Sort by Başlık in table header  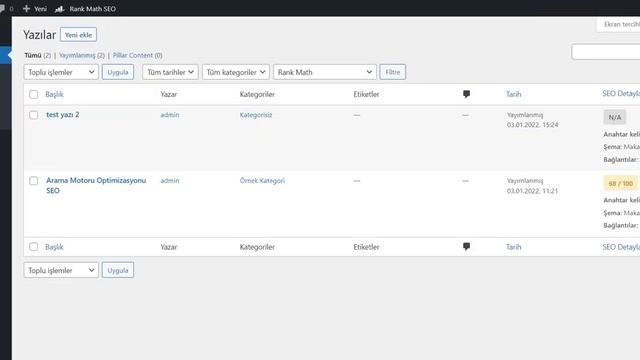(54, 94)
